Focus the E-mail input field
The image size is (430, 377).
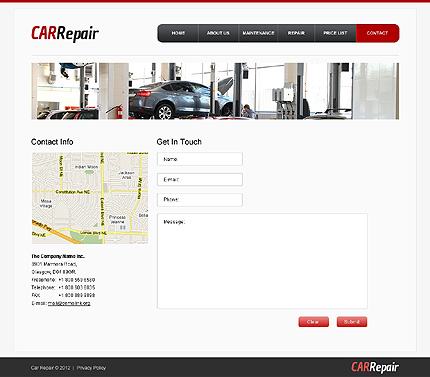pos(200,179)
